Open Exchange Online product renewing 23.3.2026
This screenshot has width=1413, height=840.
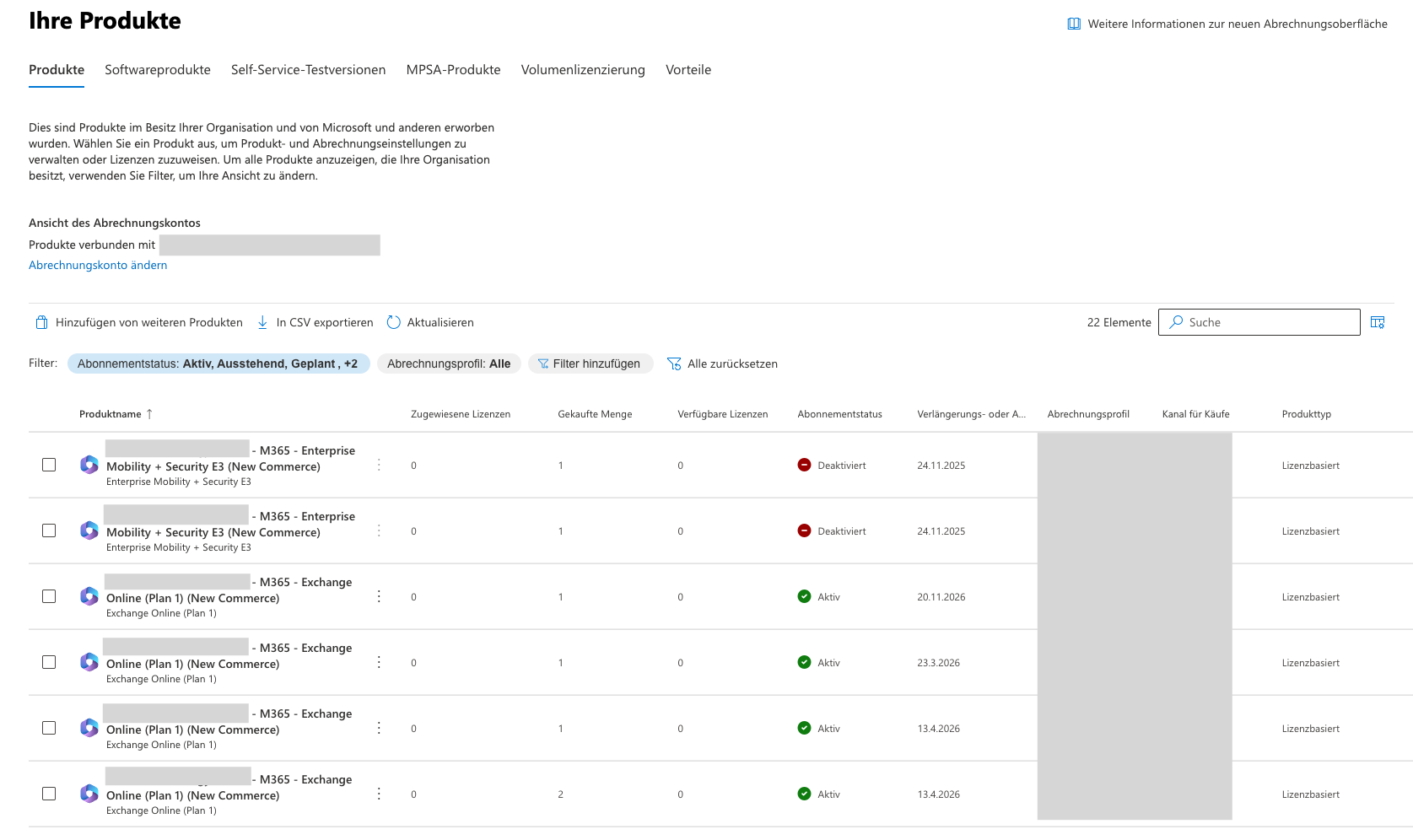click(192, 664)
